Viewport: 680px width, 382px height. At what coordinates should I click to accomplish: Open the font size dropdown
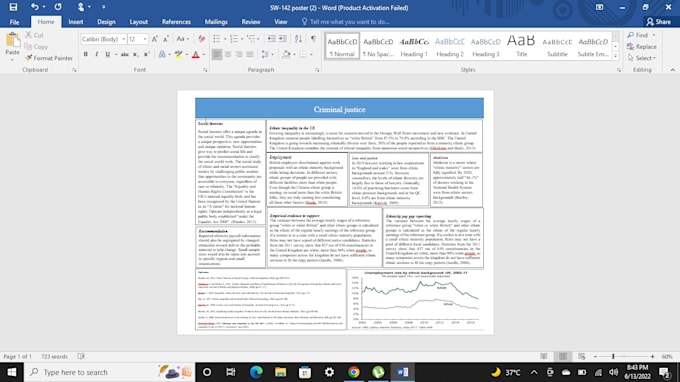145,39
